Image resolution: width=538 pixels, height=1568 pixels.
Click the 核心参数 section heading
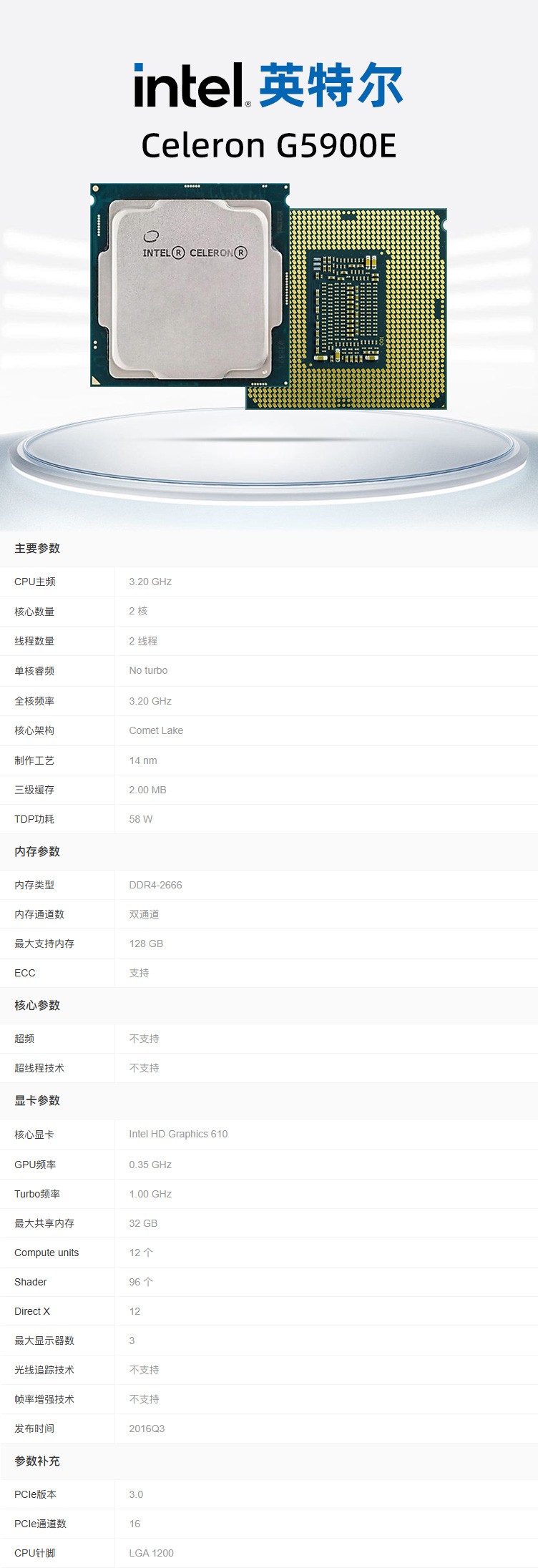pyautogui.click(x=37, y=1006)
